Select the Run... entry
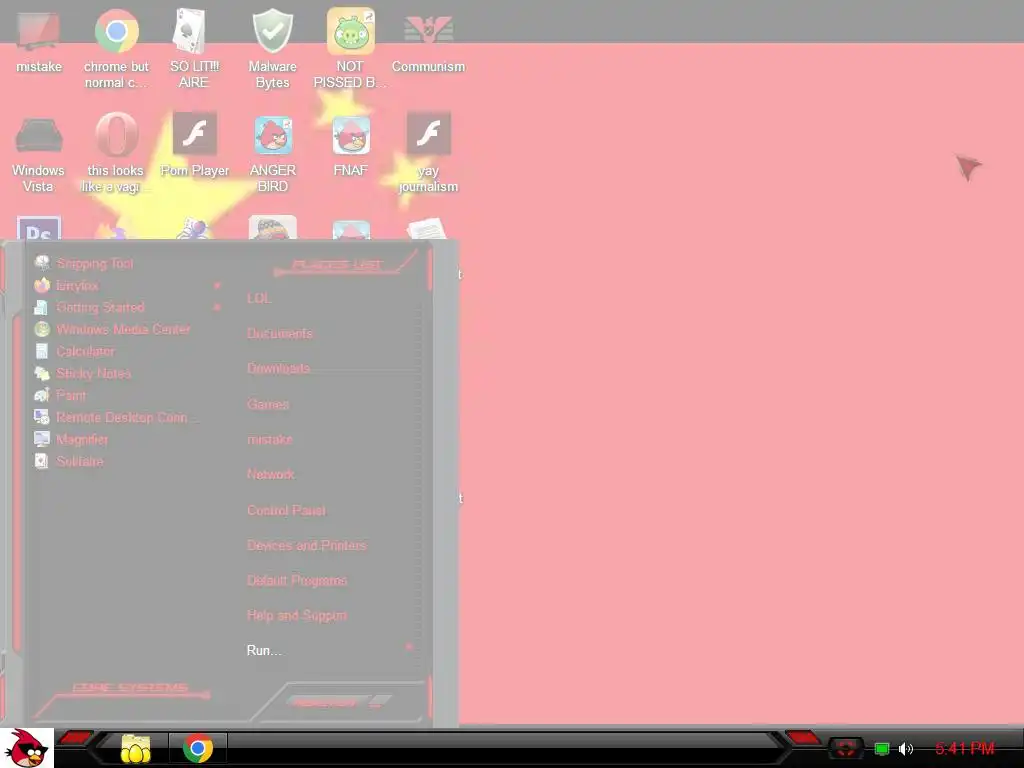1024x768 pixels. 264,650
